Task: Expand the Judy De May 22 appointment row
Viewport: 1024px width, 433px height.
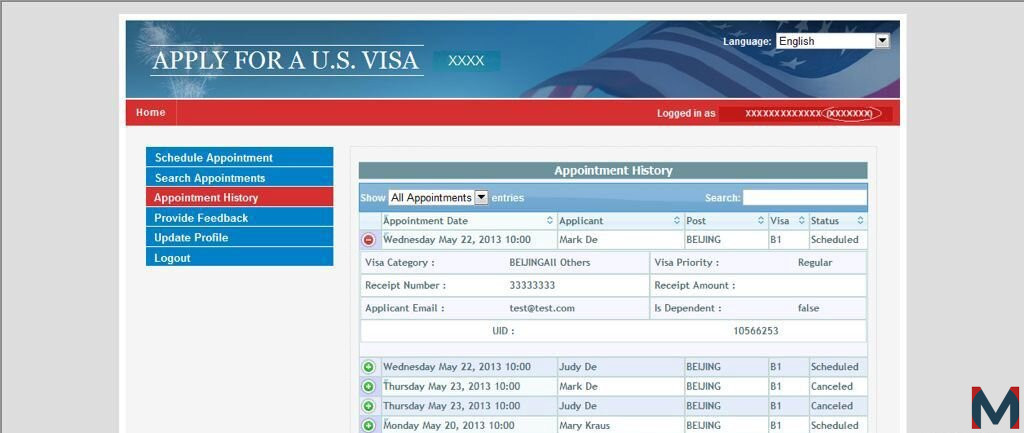Action: [x=368, y=367]
